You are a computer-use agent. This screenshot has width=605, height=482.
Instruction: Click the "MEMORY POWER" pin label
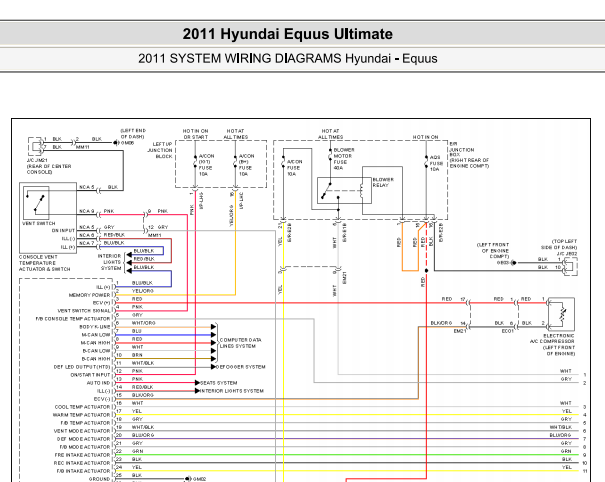pos(89,295)
